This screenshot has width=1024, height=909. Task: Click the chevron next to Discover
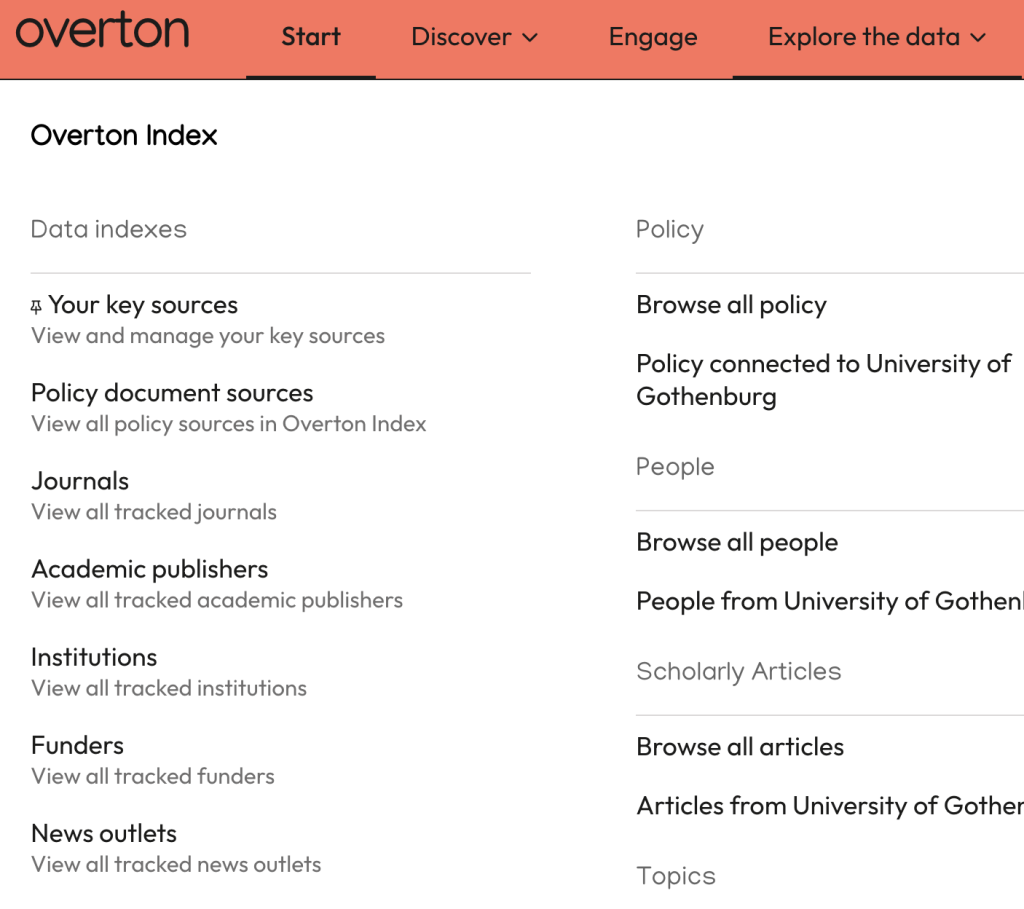(531, 38)
